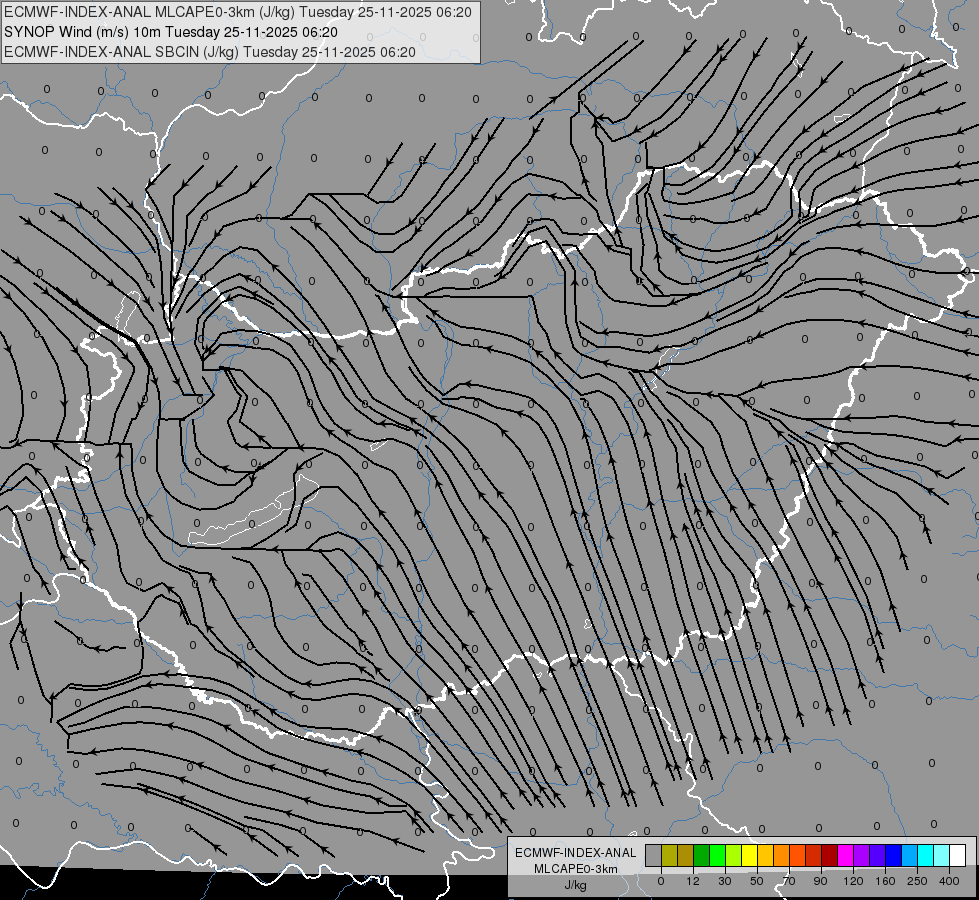The image size is (979, 900).
Task: Click the gray swatch in the MLCAPE legend
Action: tap(654, 855)
